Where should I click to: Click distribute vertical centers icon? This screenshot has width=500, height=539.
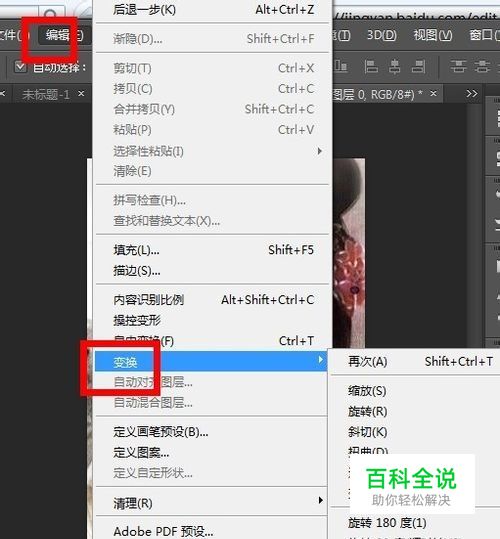point(482,66)
